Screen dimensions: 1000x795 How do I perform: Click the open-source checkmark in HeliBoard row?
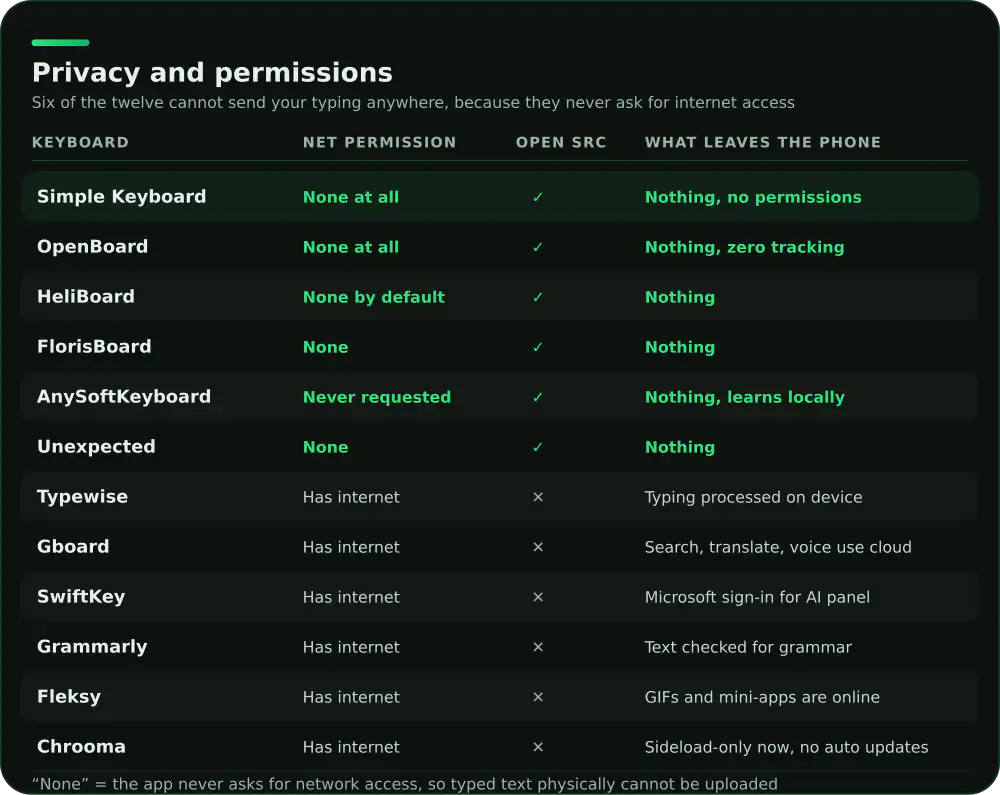pyautogui.click(x=538, y=297)
